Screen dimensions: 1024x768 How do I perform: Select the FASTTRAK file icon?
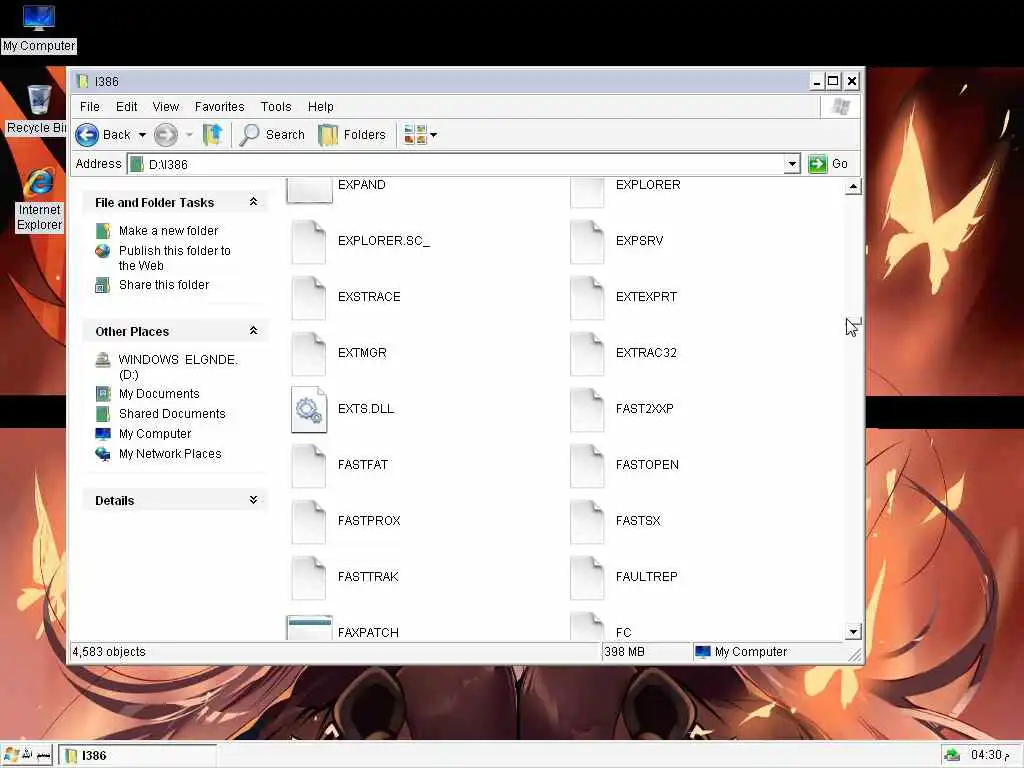tap(309, 578)
